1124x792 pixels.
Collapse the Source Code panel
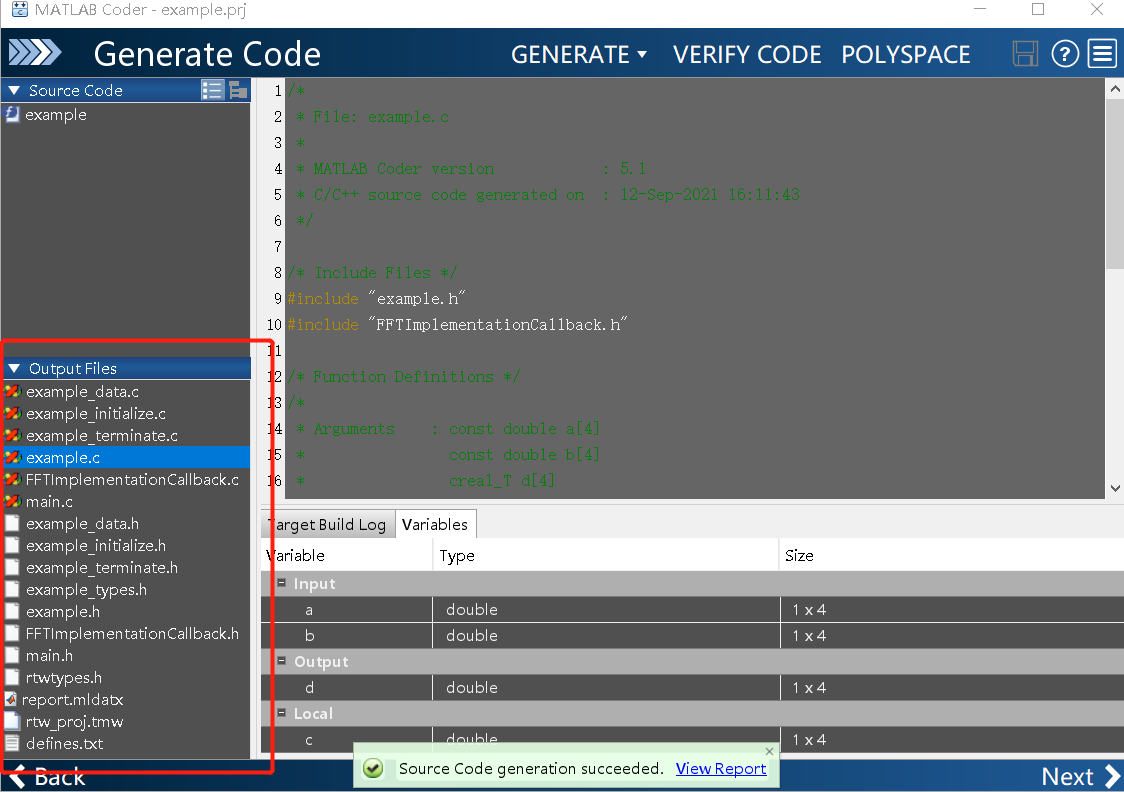coord(14,90)
